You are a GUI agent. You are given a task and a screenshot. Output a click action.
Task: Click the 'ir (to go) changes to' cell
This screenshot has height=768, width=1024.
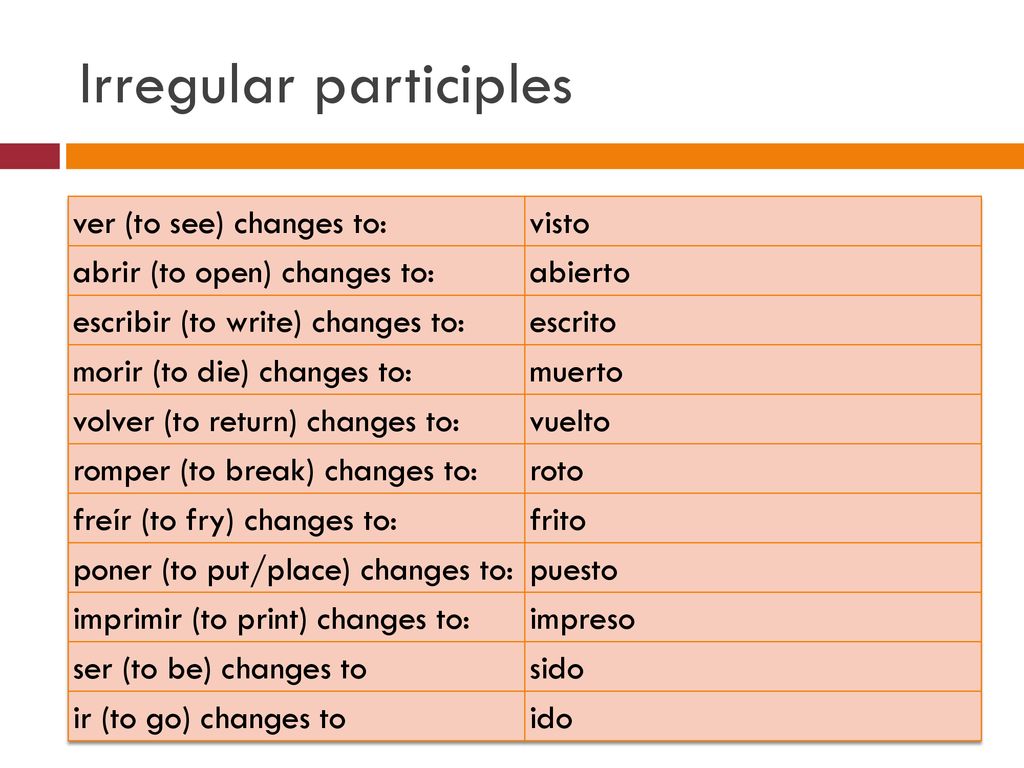pos(296,716)
